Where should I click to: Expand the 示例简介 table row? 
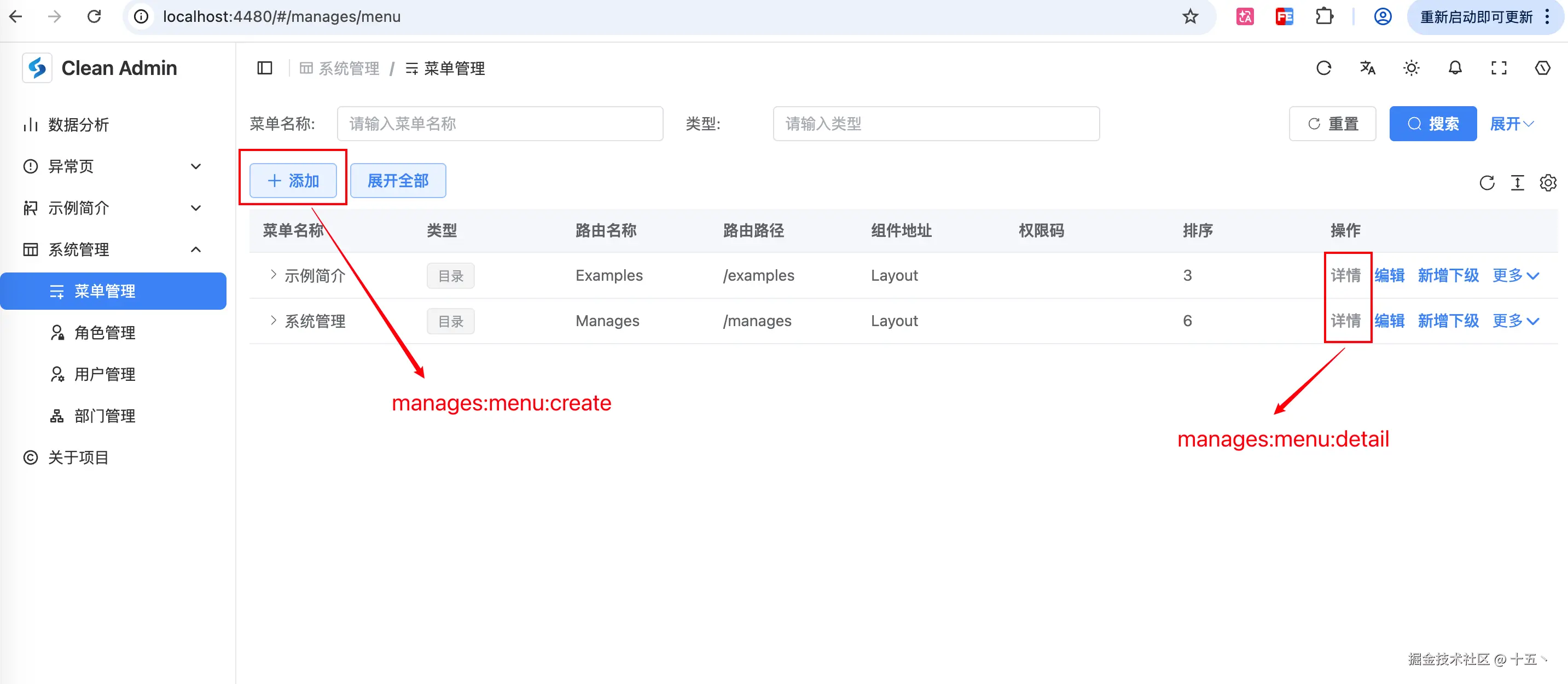point(274,275)
